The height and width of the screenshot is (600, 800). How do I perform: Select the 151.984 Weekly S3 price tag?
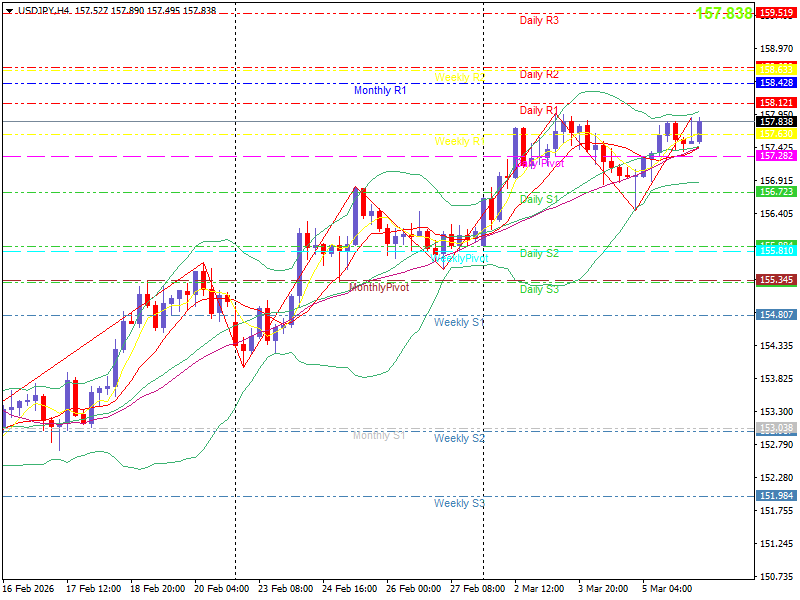pos(776,496)
